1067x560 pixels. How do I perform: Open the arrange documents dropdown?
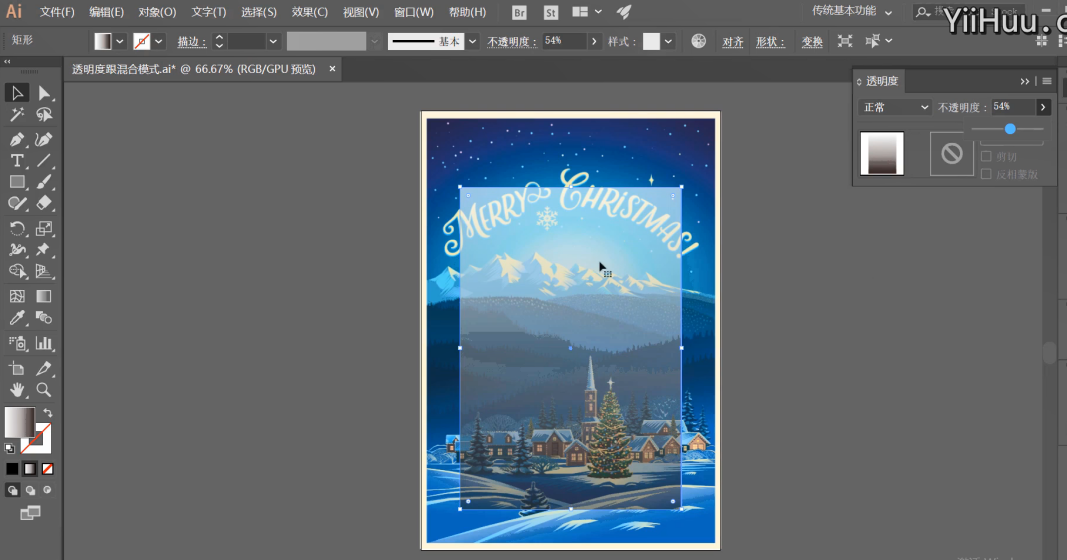587,12
